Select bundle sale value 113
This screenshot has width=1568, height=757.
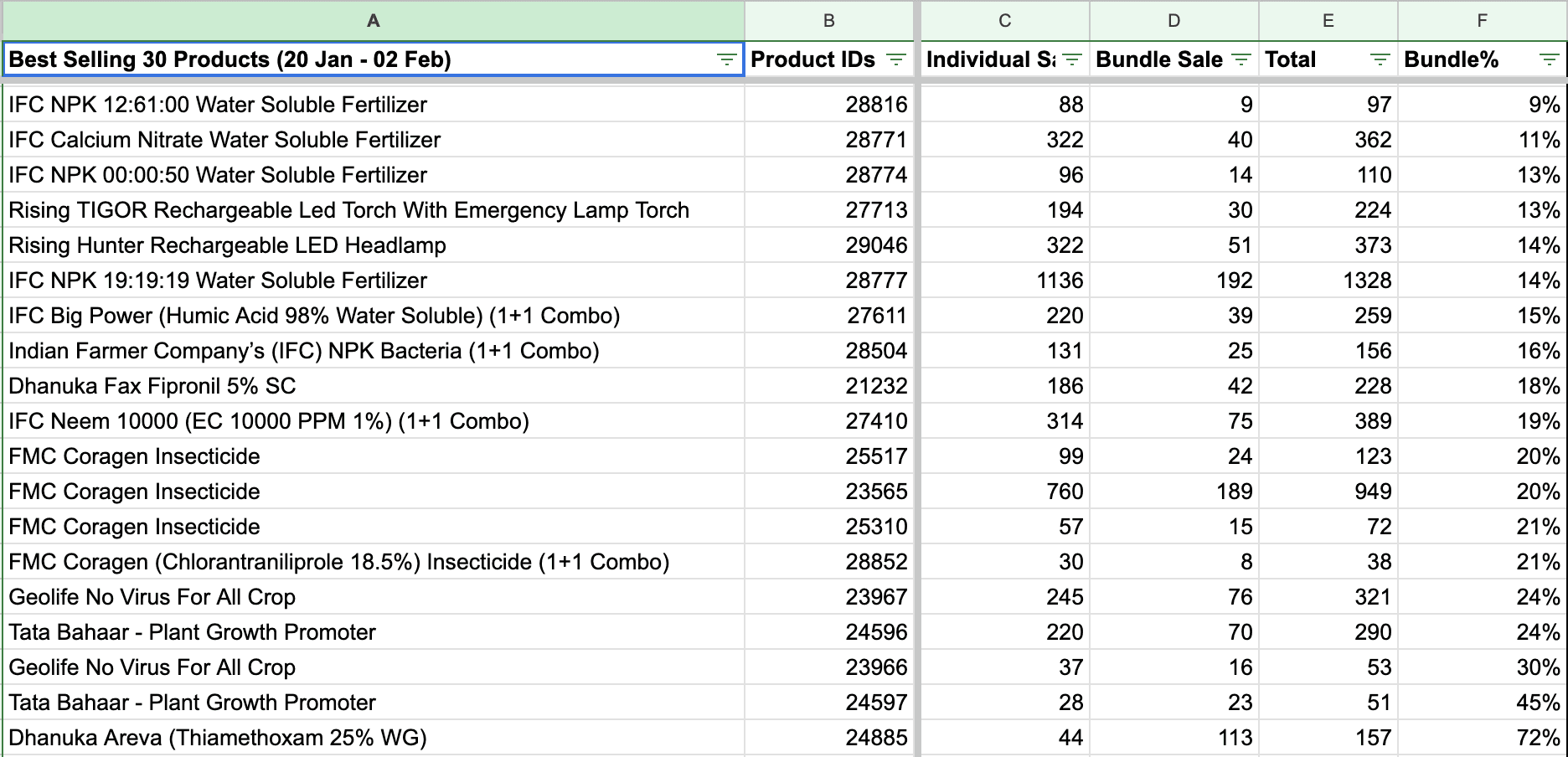[x=1174, y=738]
